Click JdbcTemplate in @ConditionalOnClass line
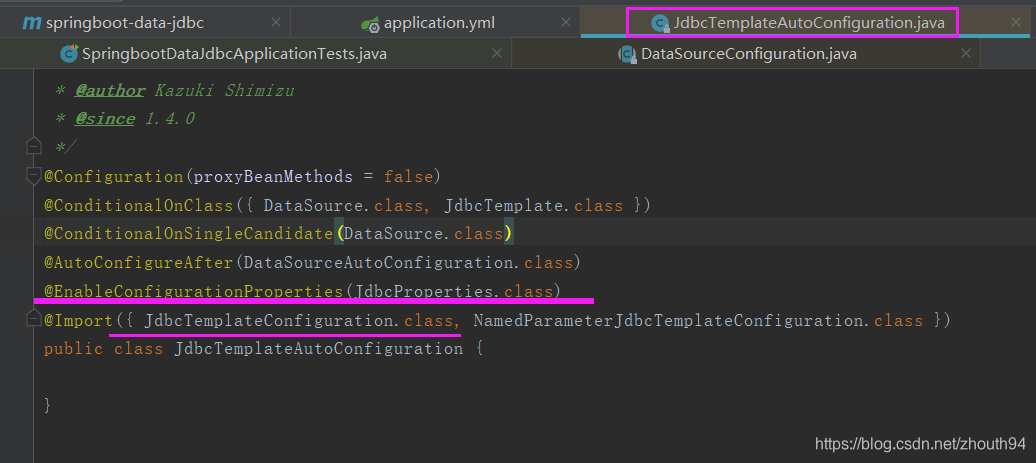Image resolution: width=1036 pixels, height=463 pixels. pos(503,205)
